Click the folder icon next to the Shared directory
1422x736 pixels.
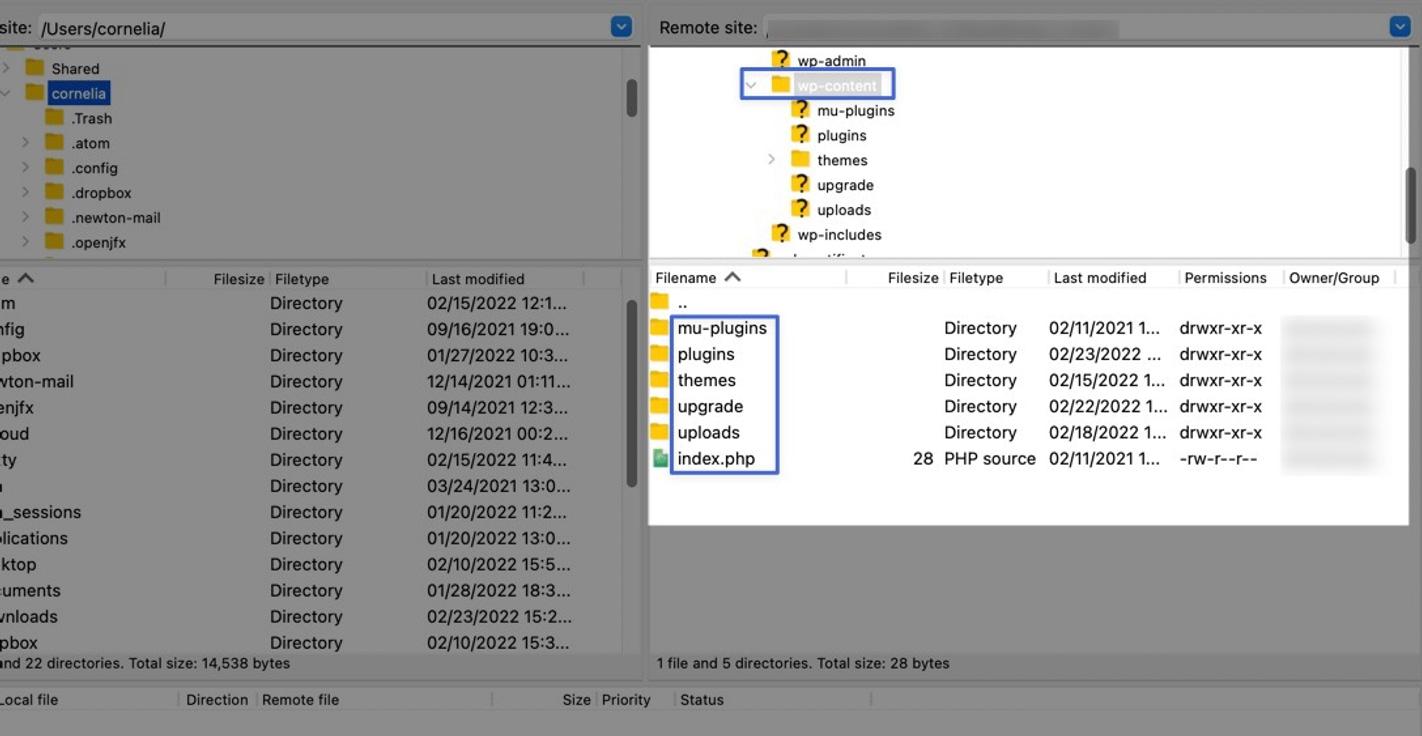[35, 68]
